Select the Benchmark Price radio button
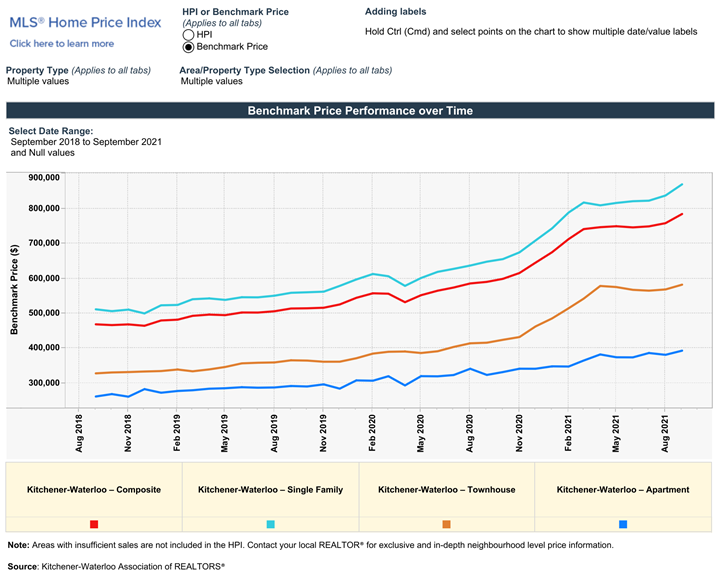 coord(188,47)
